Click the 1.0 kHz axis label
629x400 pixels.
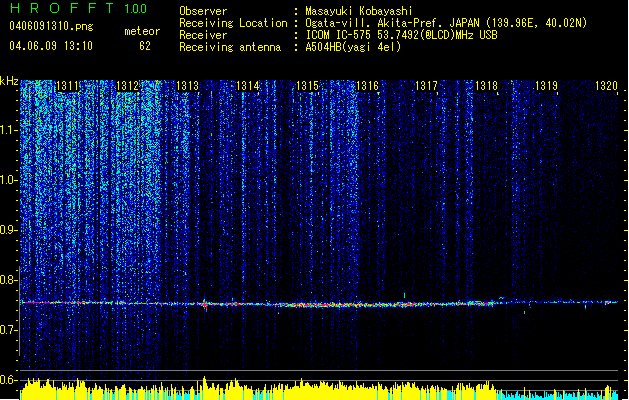(8, 180)
